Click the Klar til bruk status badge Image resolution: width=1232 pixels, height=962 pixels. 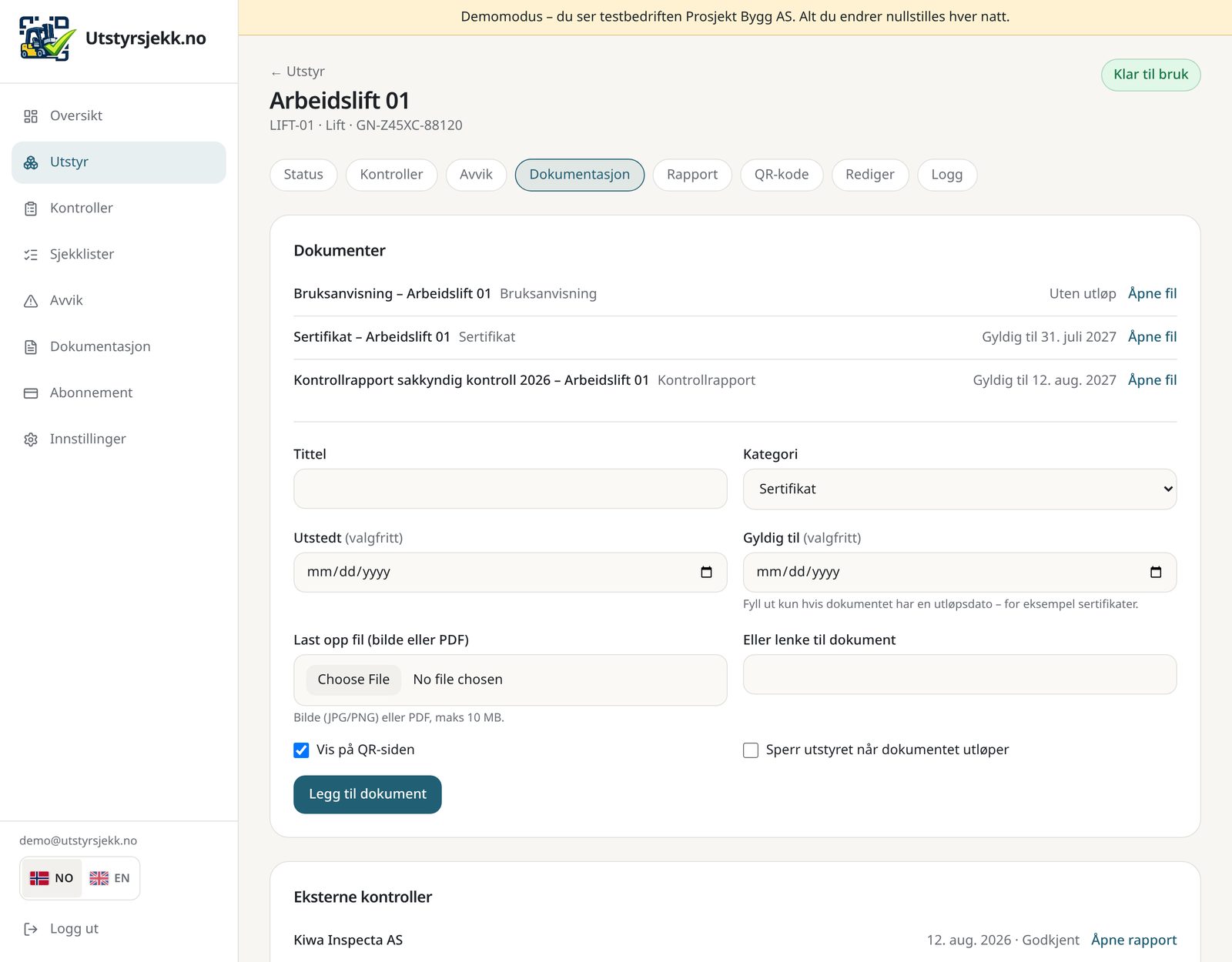(1150, 75)
